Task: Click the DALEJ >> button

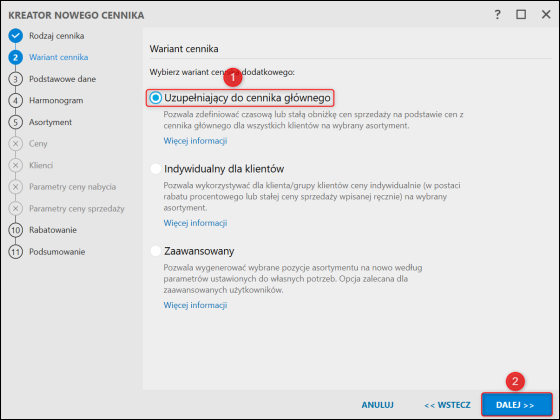Action: tap(516, 405)
